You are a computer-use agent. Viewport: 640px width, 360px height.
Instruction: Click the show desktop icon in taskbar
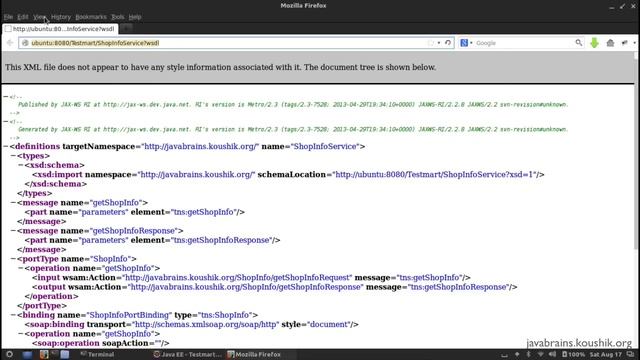coord(27,354)
